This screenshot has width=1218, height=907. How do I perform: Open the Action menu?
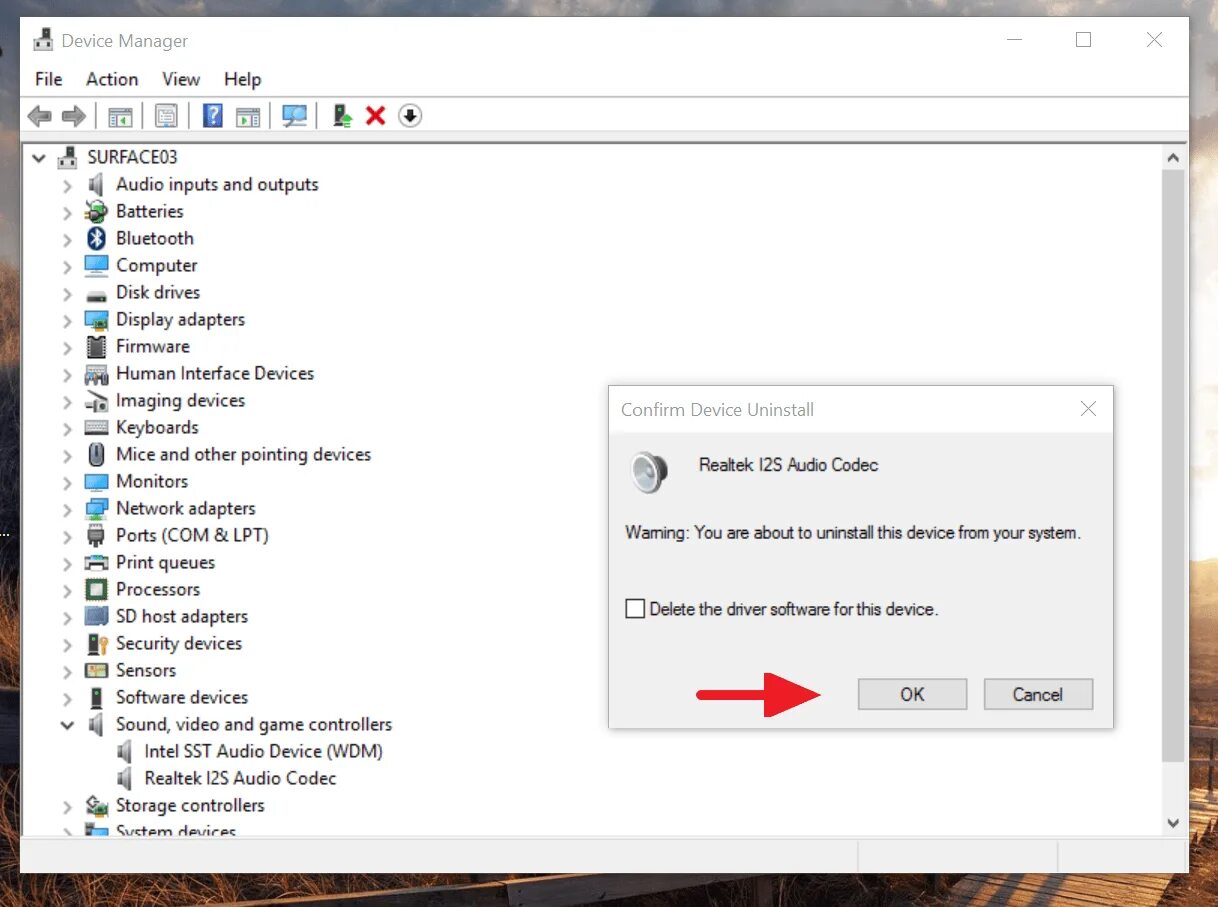tap(112, 79)
